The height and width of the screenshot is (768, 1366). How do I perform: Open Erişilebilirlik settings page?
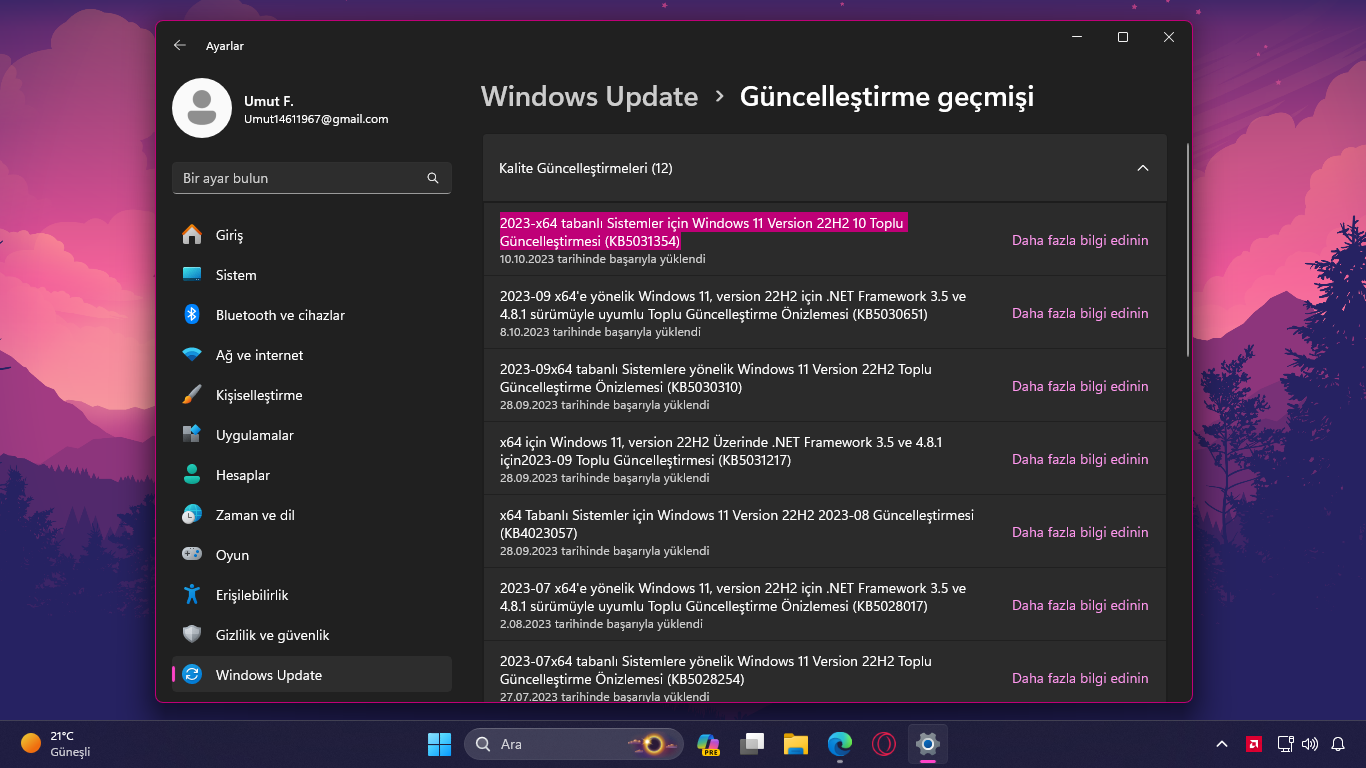pyautogui.click(x=312, y=595)
